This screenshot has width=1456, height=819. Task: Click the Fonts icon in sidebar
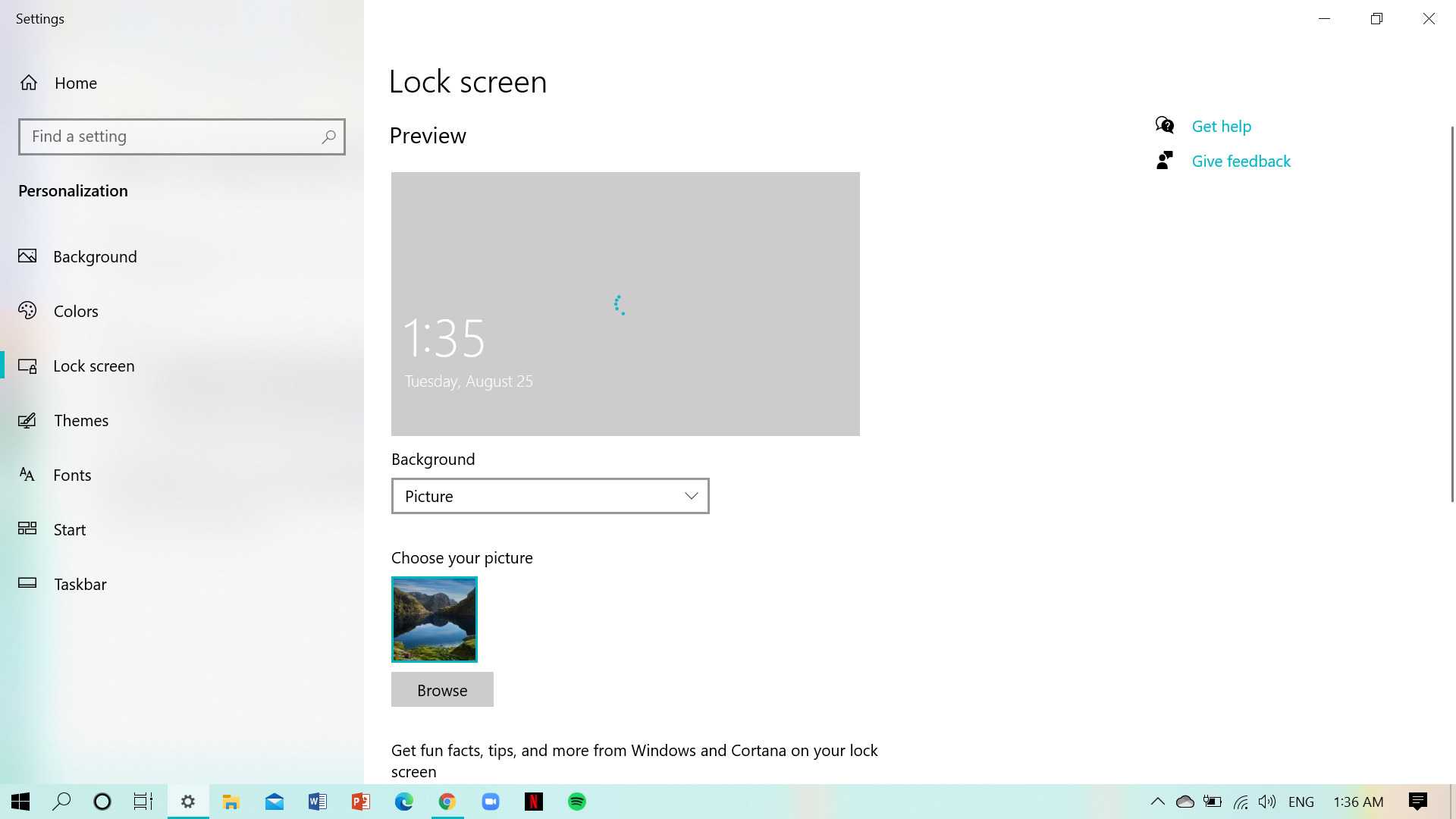pos(27,475)
